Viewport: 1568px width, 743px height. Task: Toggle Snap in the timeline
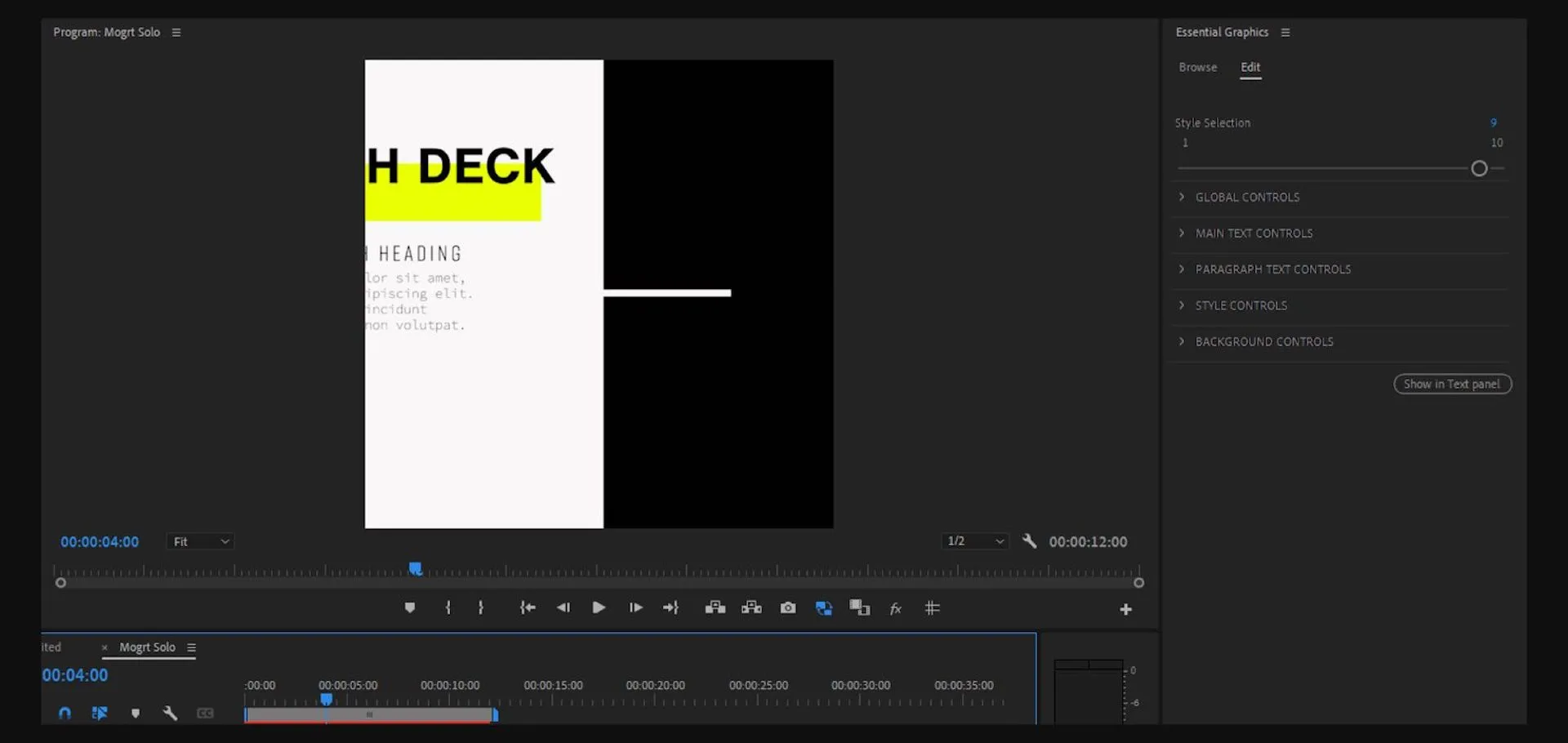(x=65, y=713)
